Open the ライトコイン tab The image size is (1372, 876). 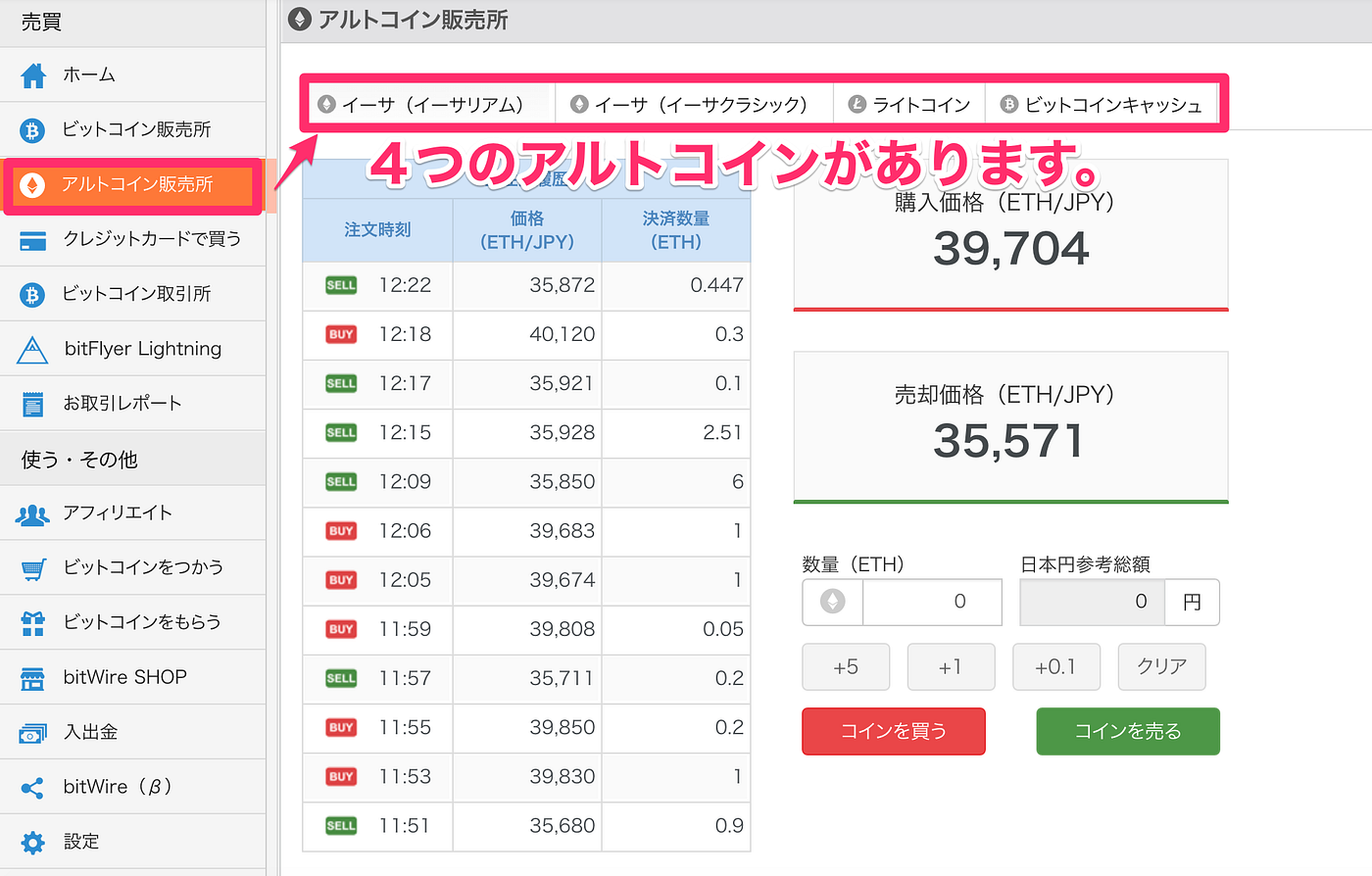click(x=909, y=104)
